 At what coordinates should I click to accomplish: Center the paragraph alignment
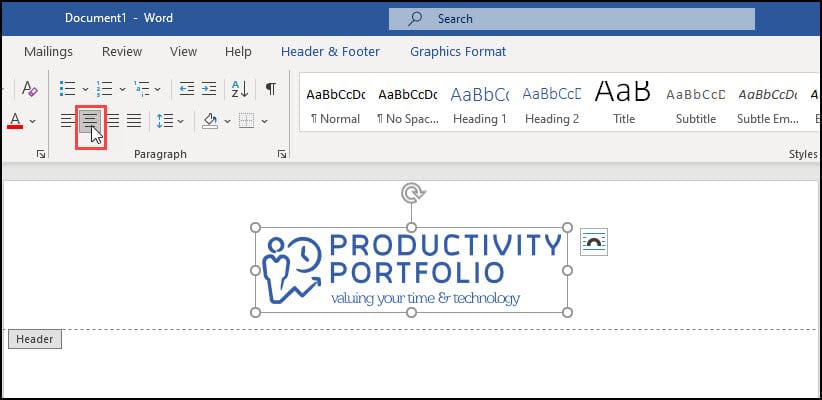click(x=91, y=121)
